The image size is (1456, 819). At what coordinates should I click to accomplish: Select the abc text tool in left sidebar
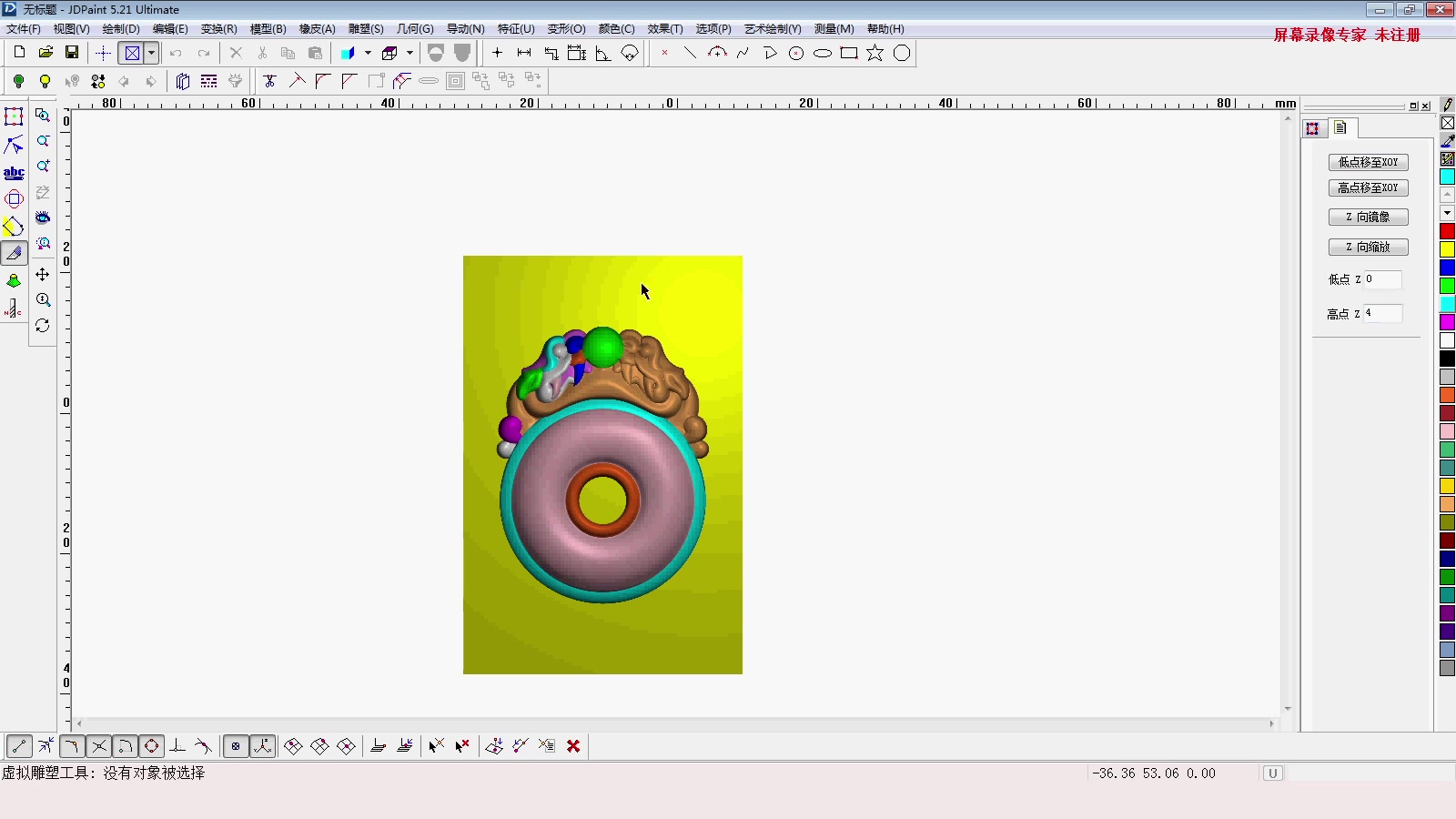tap(14, 172)
